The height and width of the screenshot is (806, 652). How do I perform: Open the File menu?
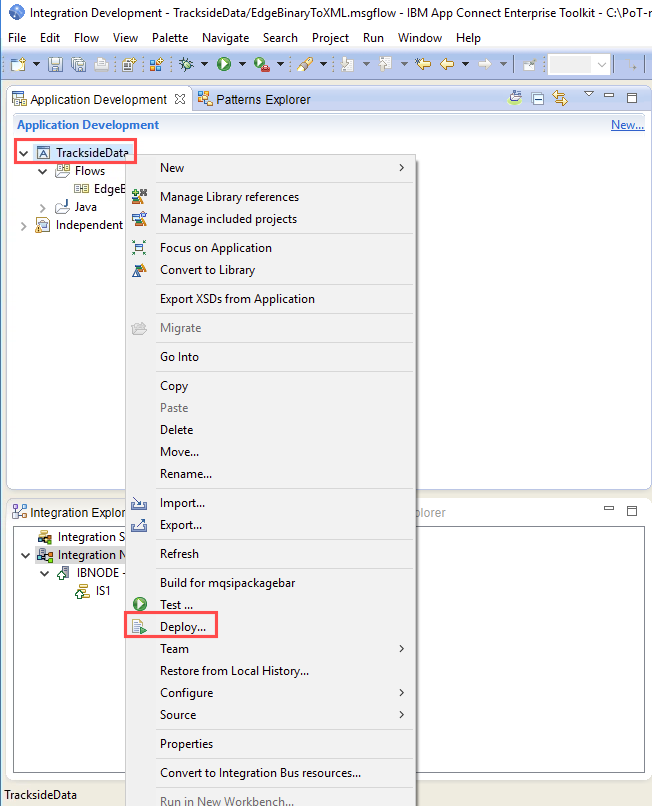[x=17, y=38]
